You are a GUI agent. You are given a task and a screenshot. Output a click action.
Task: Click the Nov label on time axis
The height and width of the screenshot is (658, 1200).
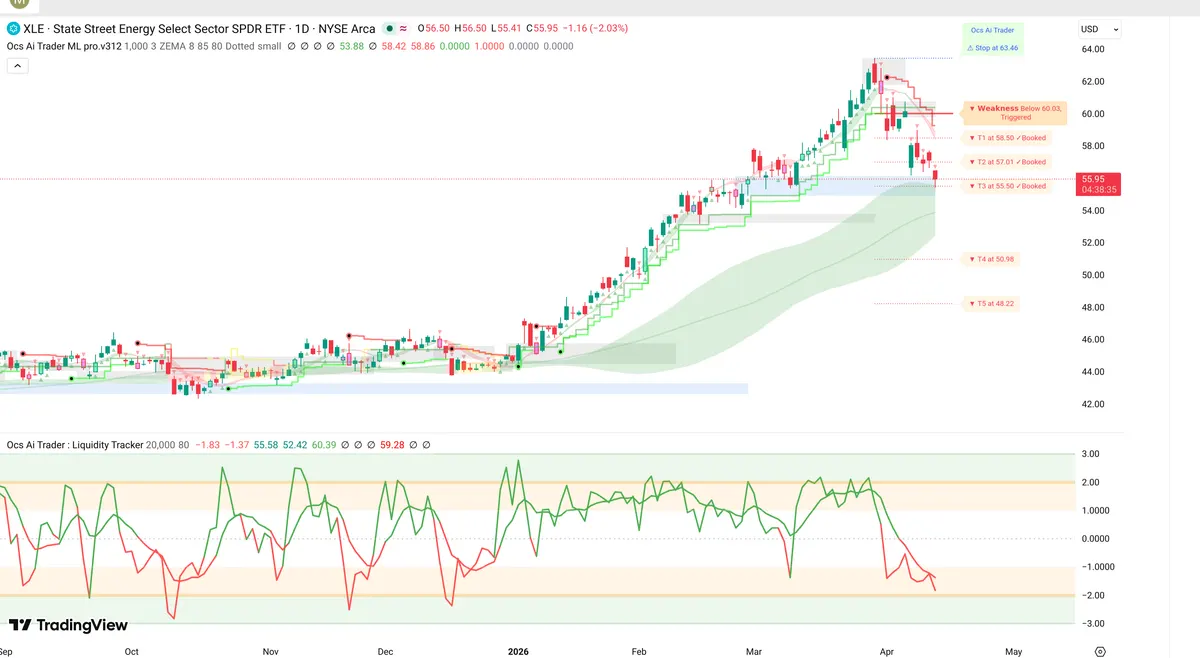click(270, 651)
